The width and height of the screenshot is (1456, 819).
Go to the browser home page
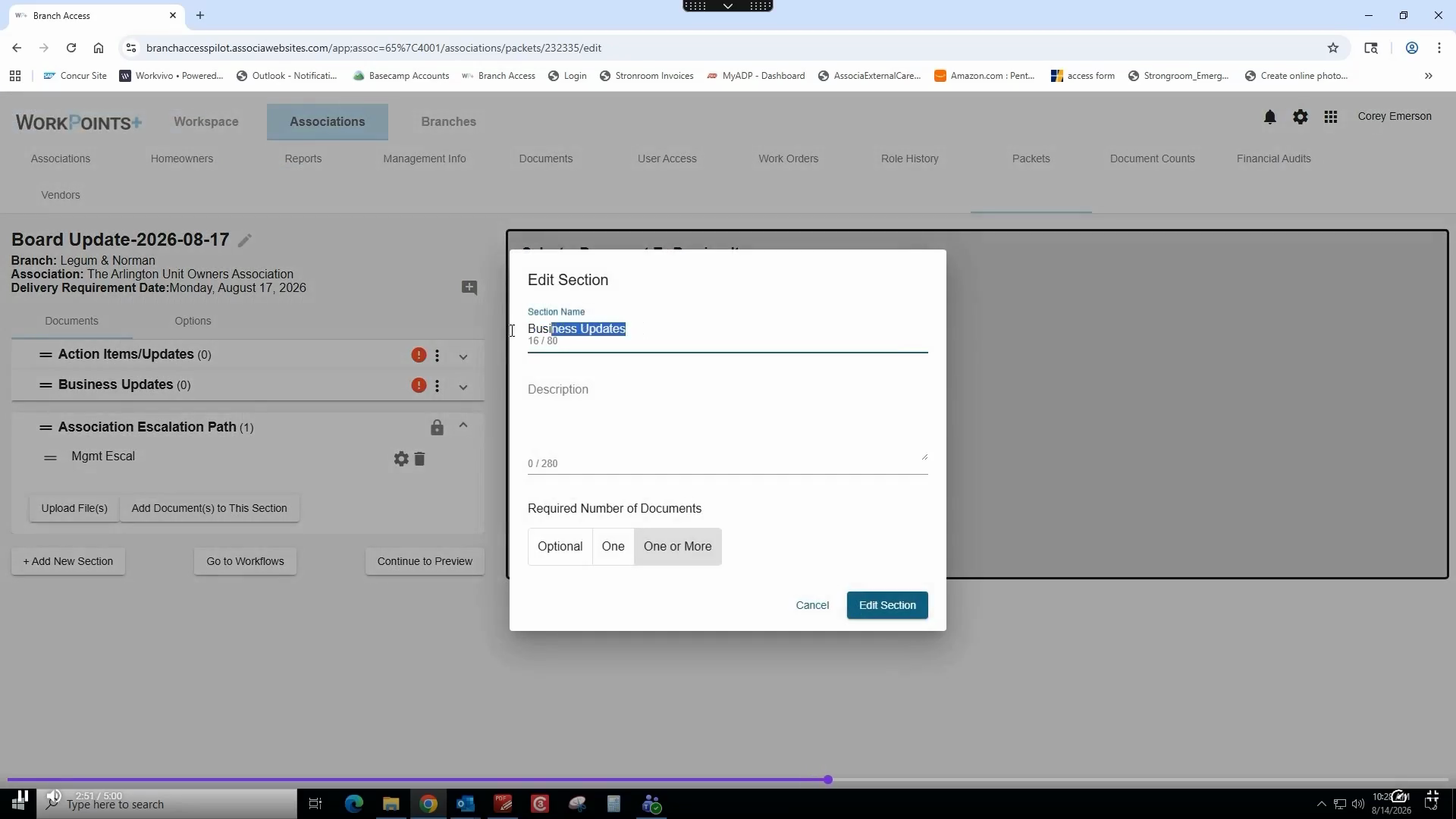tap(99, 48)
